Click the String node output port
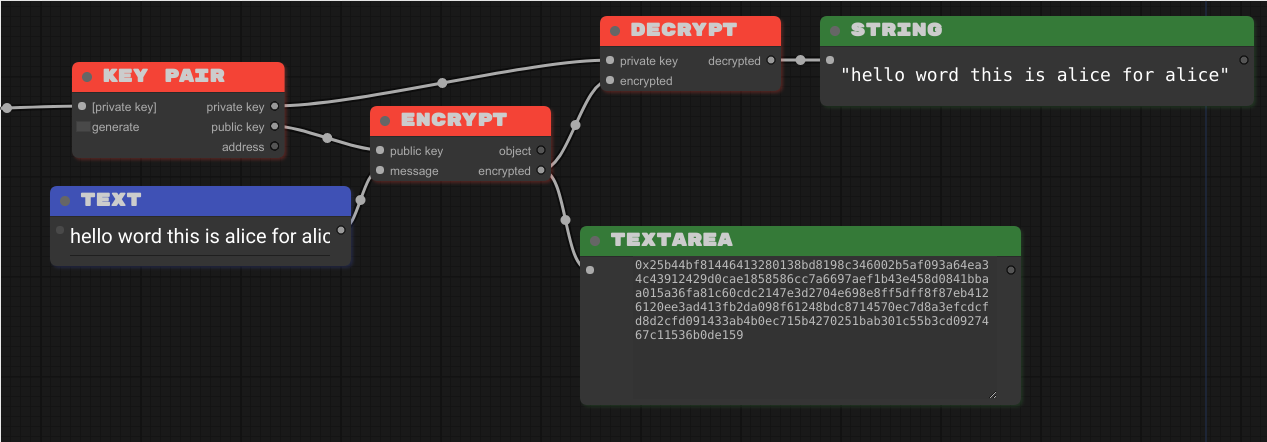The width and height of the screenshot is (1267, 442). (x=1244, y=60)
